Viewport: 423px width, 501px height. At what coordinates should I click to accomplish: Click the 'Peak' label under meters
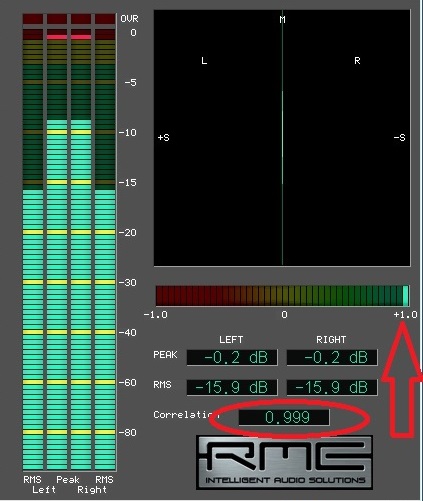click(x=68, y=480)
